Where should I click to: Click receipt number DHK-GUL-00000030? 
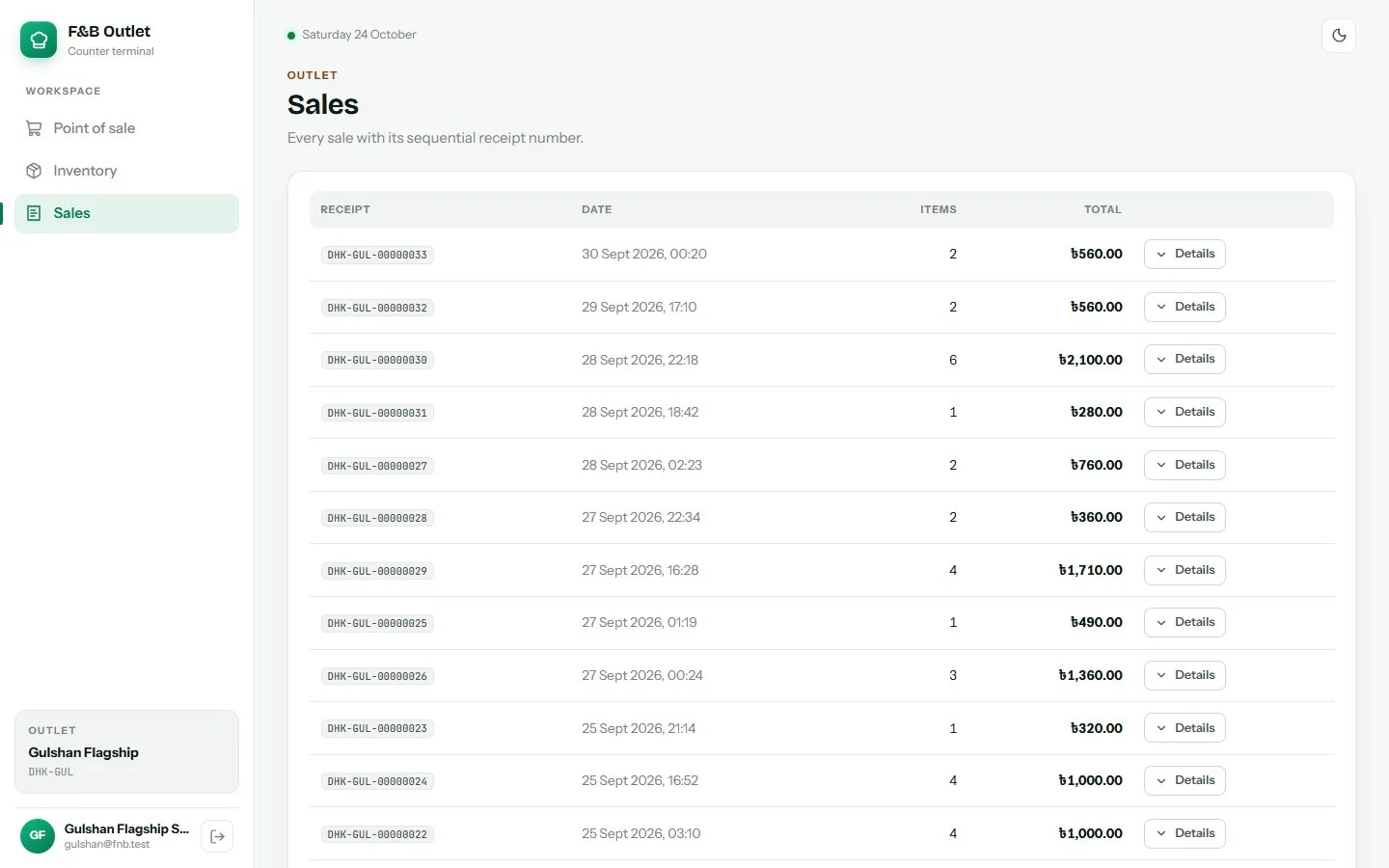coord(377,360)
